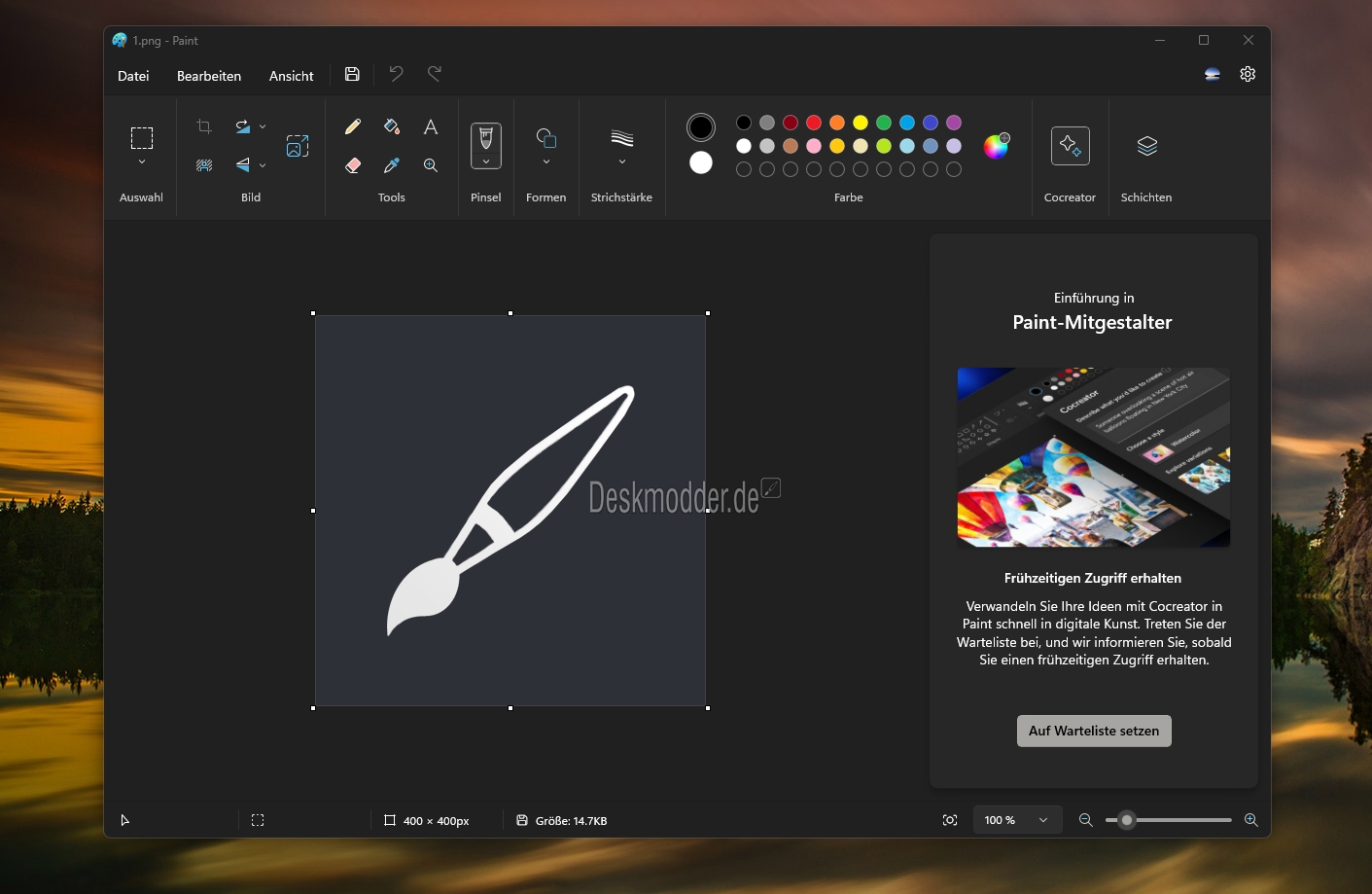Expand the Formen dropdown chevron
The width and height of the screenshot is (1372, 894).
click(546, 162)
